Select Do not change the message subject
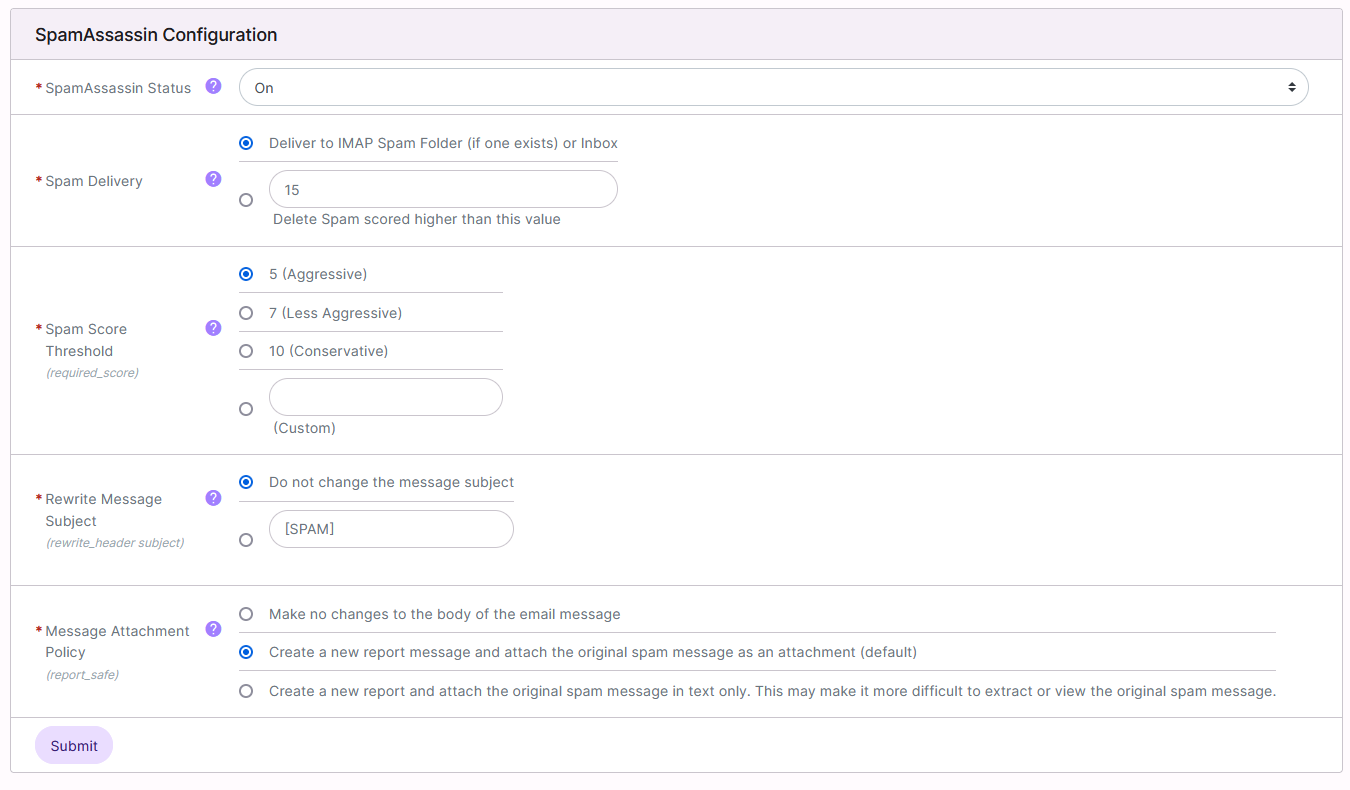Screen dimensions: 1350x790 (x=246, y=482)
